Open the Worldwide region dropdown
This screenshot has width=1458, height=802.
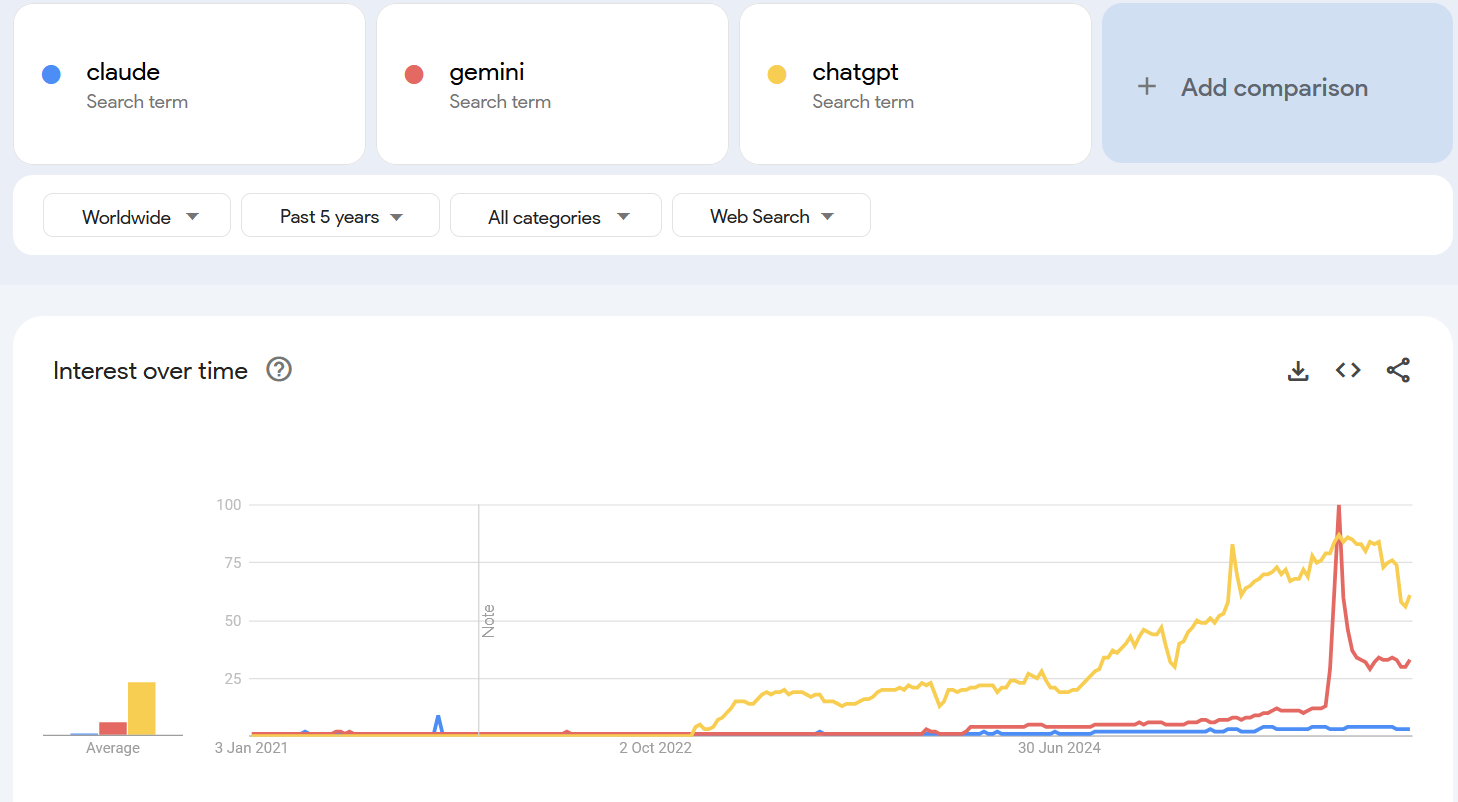click(137, 216)
